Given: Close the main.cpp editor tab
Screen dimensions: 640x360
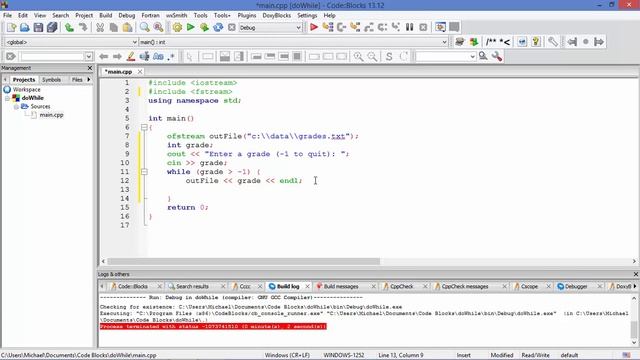Looking at the screenshot, I should (140, 71).
